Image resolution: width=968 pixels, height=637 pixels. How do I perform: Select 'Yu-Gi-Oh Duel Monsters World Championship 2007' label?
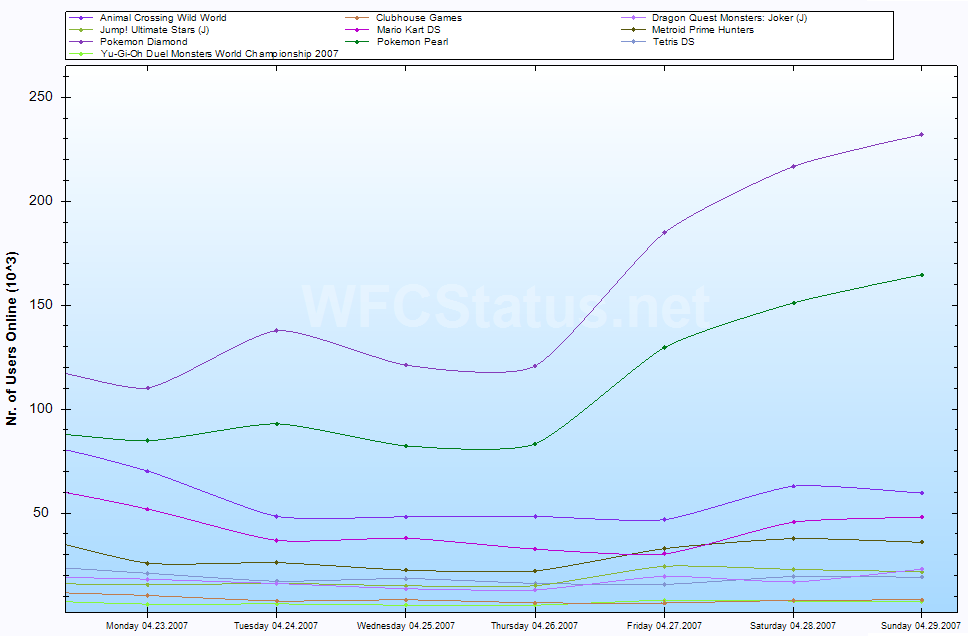[219, 54]
